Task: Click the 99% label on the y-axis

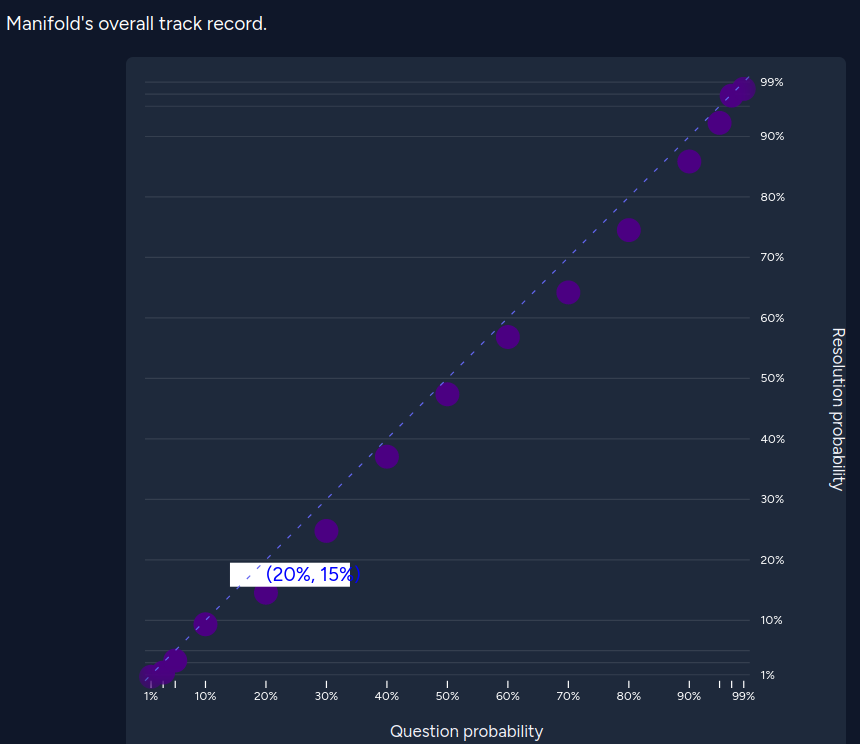Action: [x=772, y=82]
